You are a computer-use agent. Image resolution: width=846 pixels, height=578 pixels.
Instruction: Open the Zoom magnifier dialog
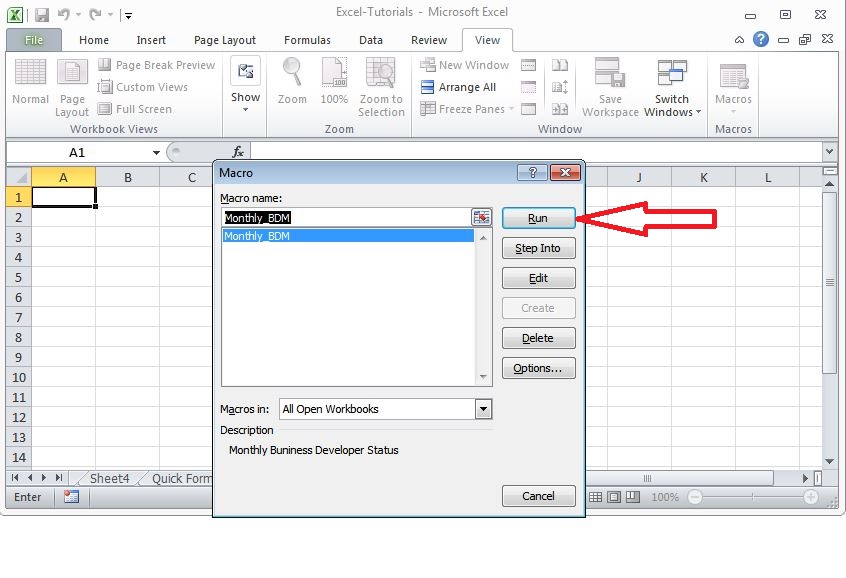(292, 81)
